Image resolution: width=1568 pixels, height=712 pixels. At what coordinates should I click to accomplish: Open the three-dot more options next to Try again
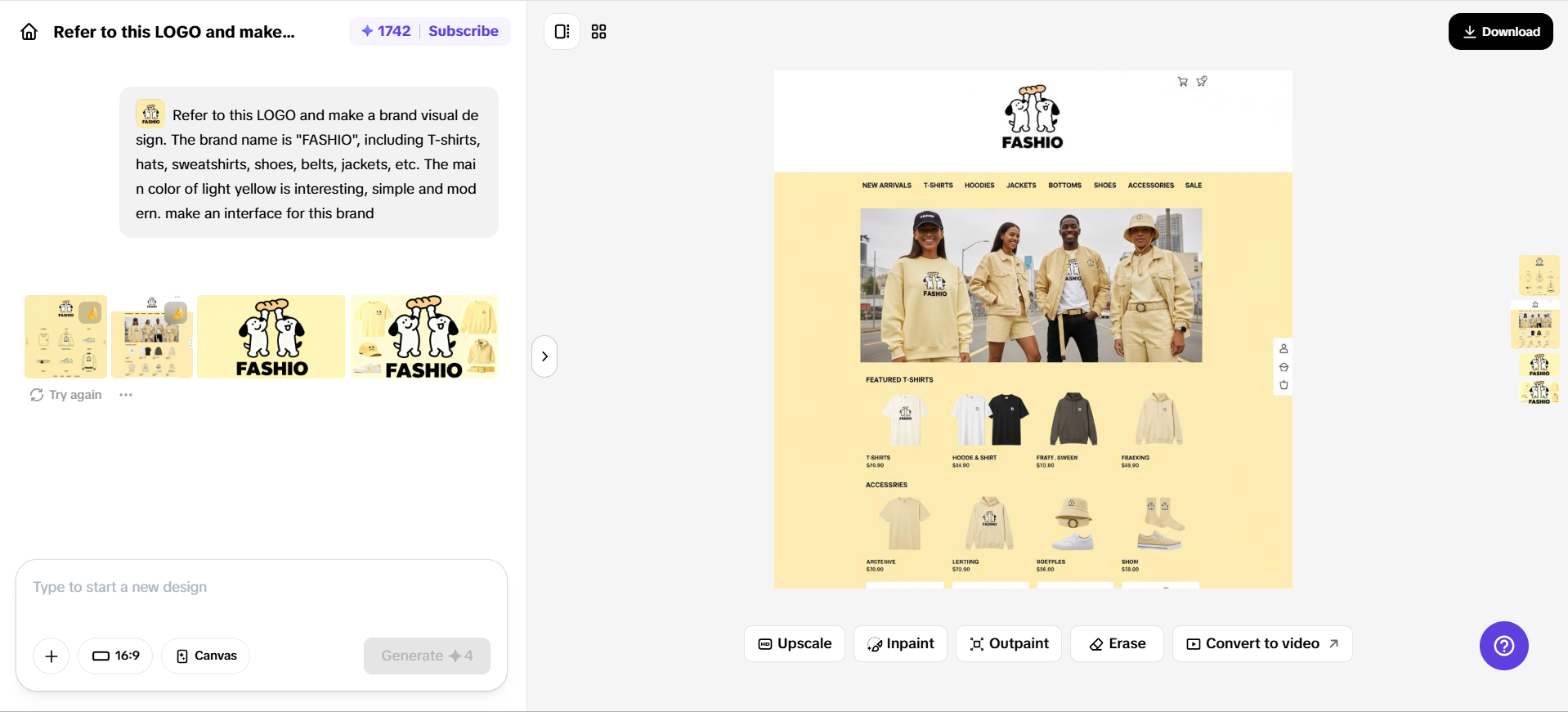pyautogui.click(x=126, y=395)
